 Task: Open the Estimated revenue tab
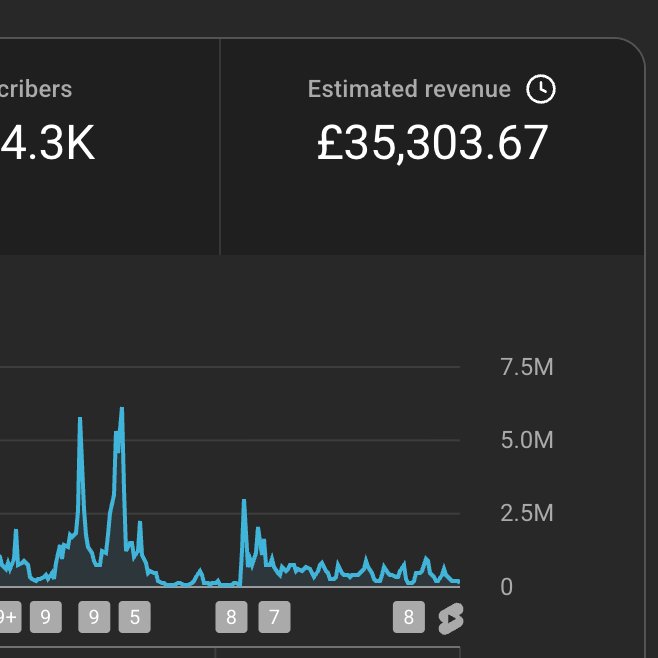tap(432, 146)
